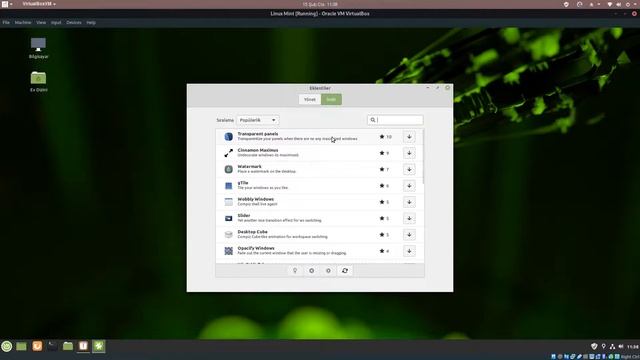Download the Watermark extension
Viewport: 640px width, 360px height.
tap(409, 169)
